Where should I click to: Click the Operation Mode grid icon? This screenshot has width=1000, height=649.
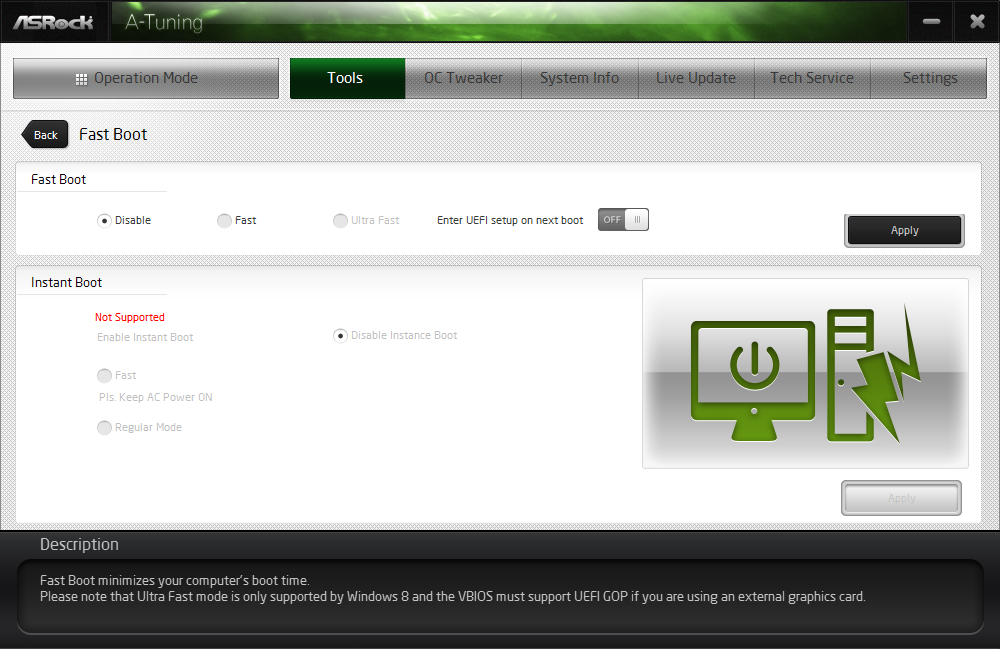point(81,79)
